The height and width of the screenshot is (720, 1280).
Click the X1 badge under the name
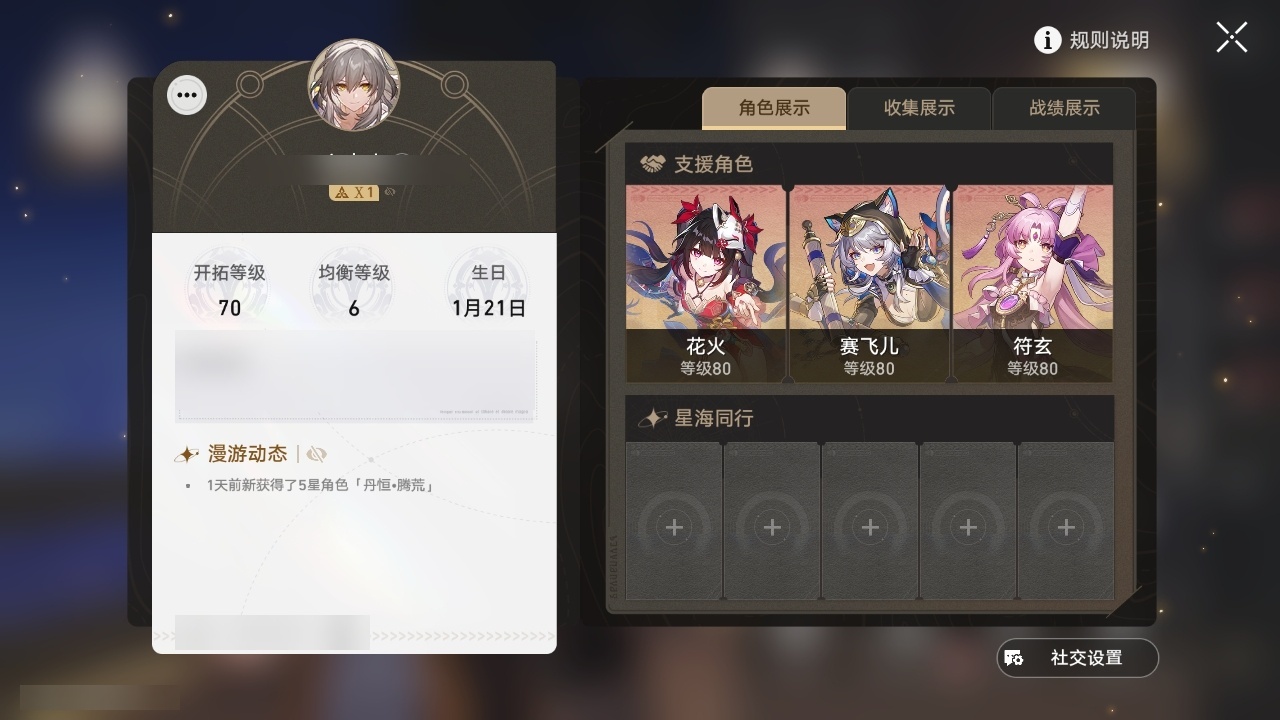tap(354, 192)
